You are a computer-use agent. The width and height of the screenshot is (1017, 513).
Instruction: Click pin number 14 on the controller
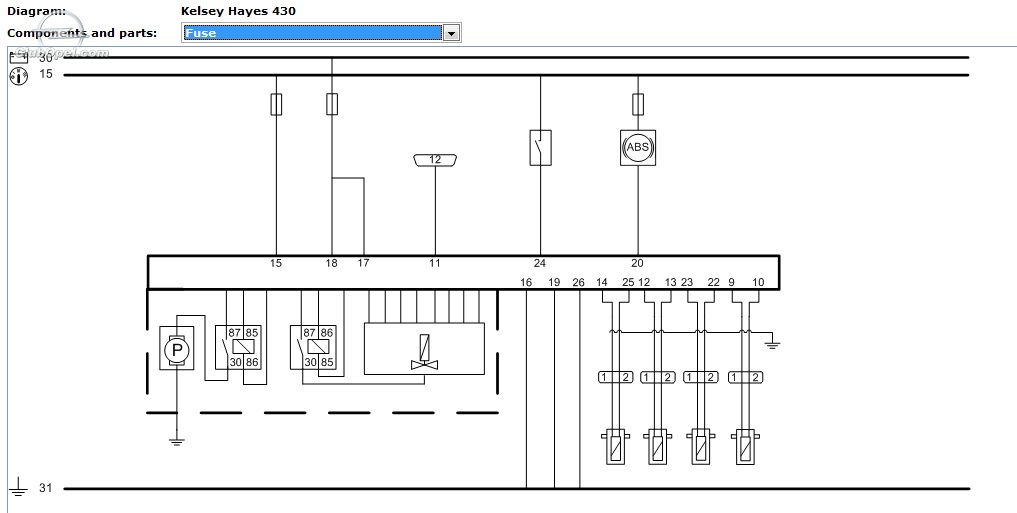tap(602, 282)
